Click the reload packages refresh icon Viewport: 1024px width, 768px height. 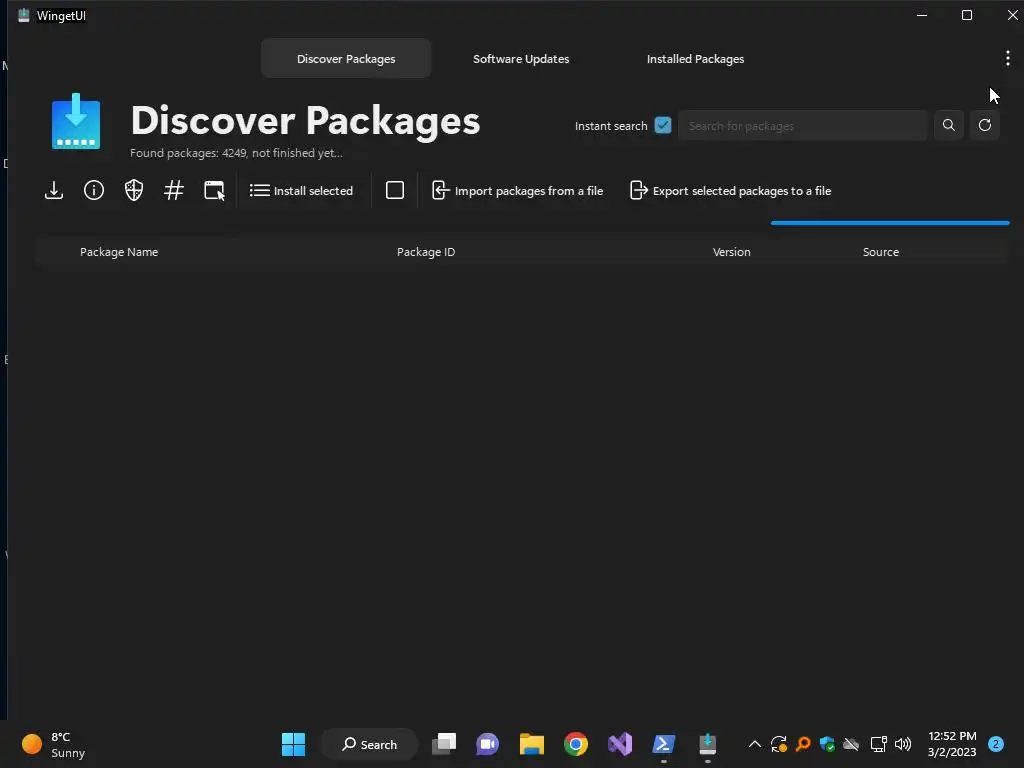coord(985,125)
